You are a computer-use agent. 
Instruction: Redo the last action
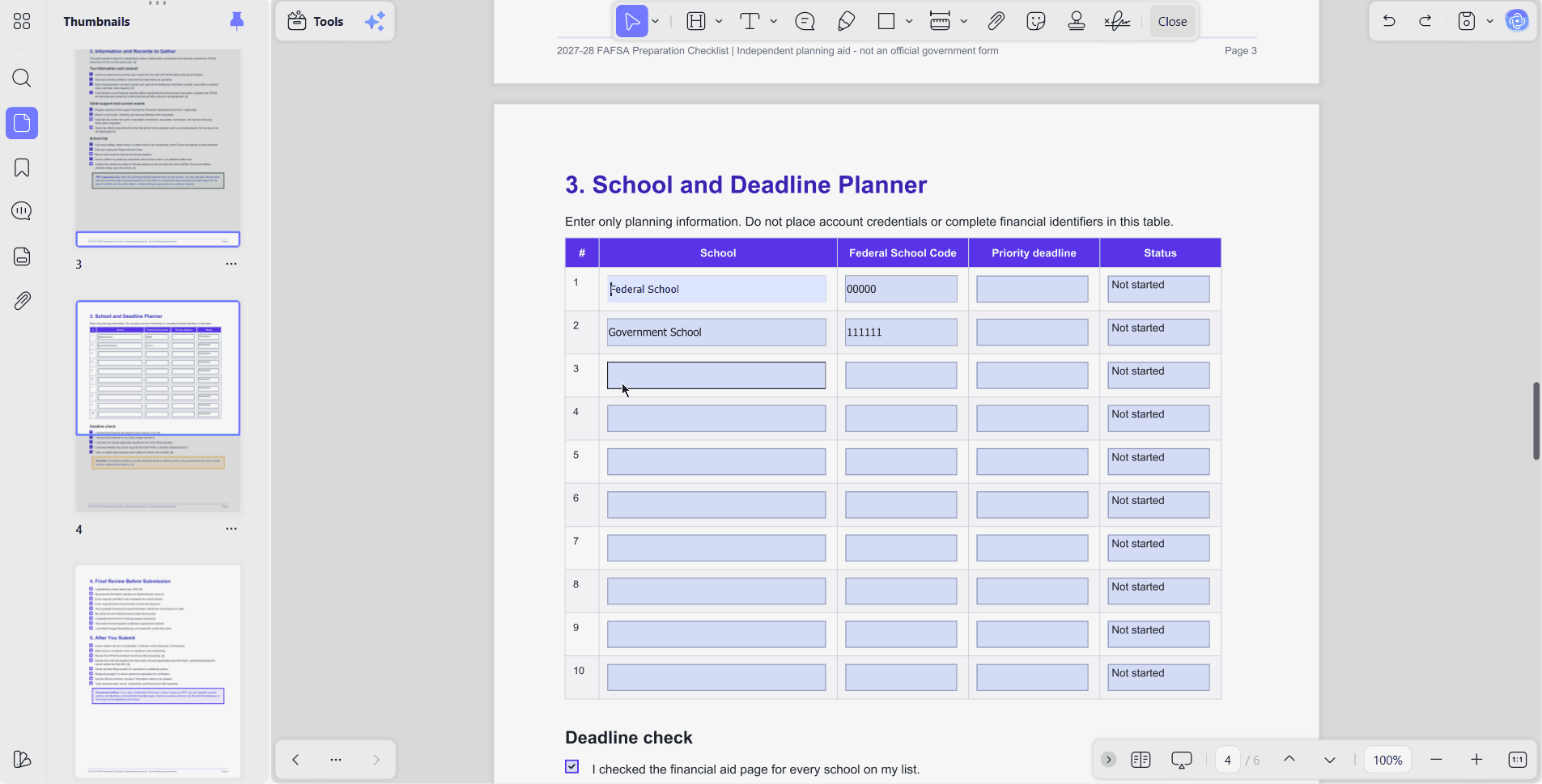coord(1425,21)
